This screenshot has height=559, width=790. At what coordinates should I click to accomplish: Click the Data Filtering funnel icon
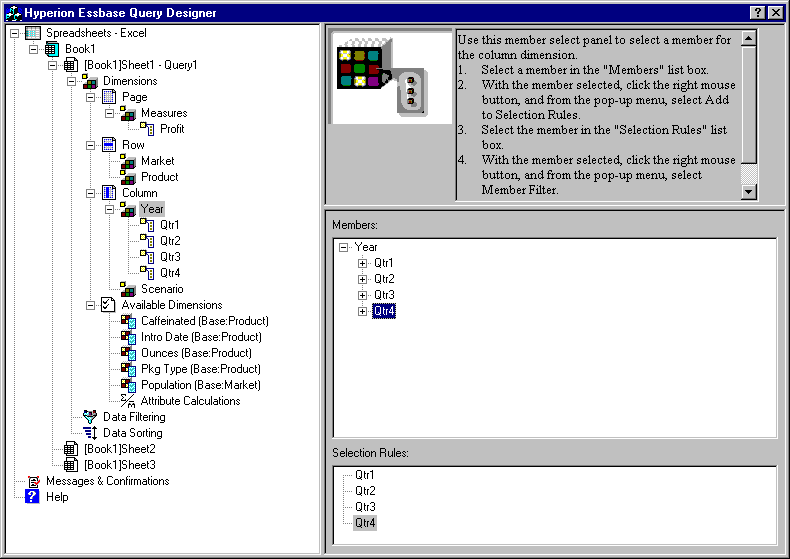[x=91, y=417]
